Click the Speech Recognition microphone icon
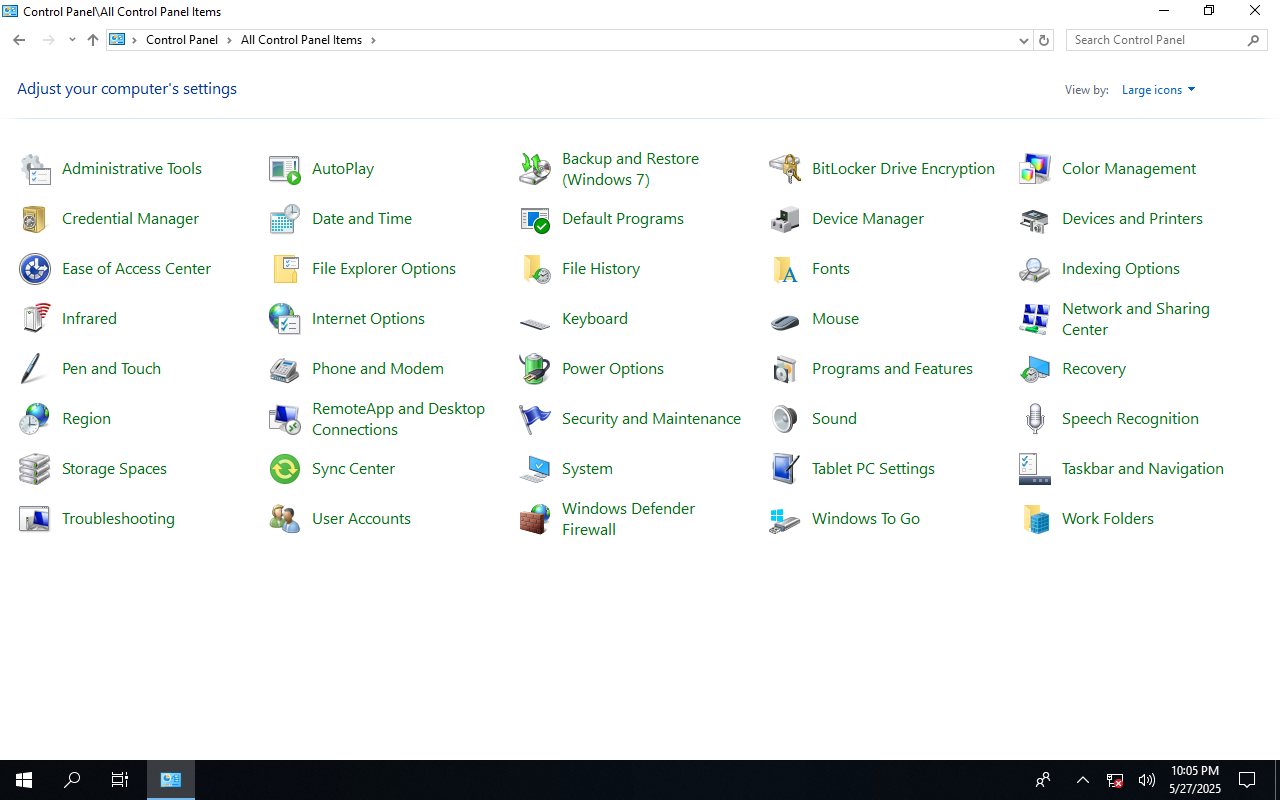This screenshot has height=800, width=1280. [x=1035, y=419]
